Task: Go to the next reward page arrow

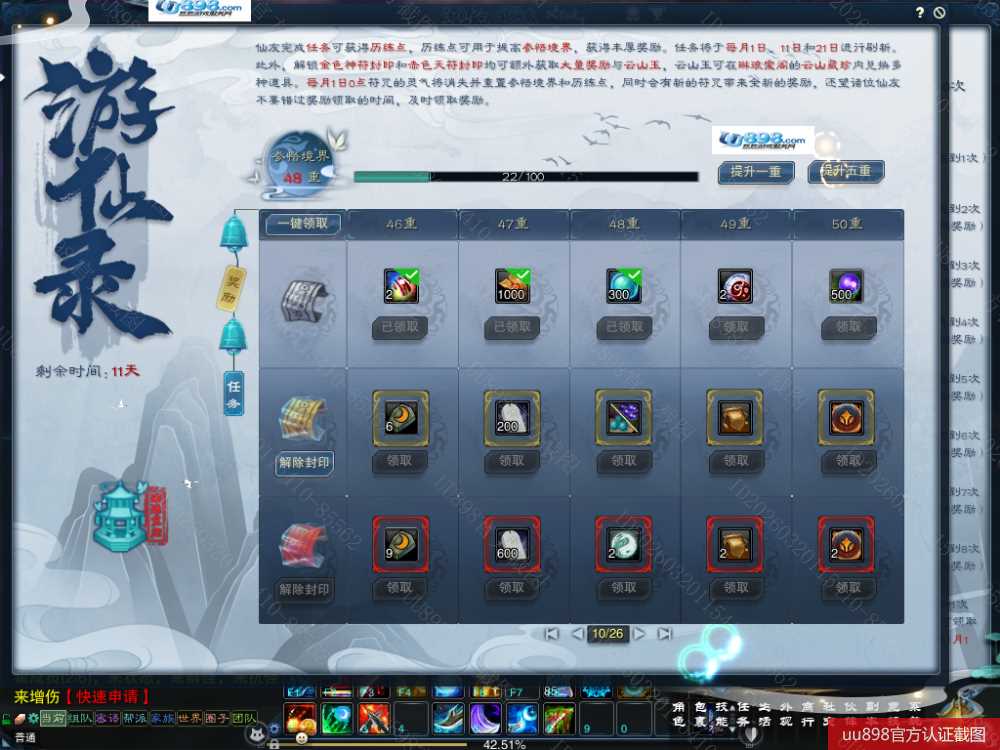Action: pyautogui.click(x=638, y=634)
